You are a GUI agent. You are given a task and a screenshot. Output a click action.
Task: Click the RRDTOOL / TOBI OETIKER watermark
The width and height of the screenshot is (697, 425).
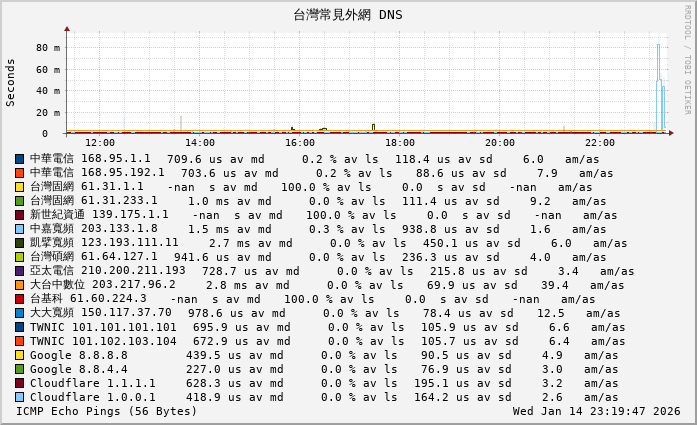tap(688, 58)
